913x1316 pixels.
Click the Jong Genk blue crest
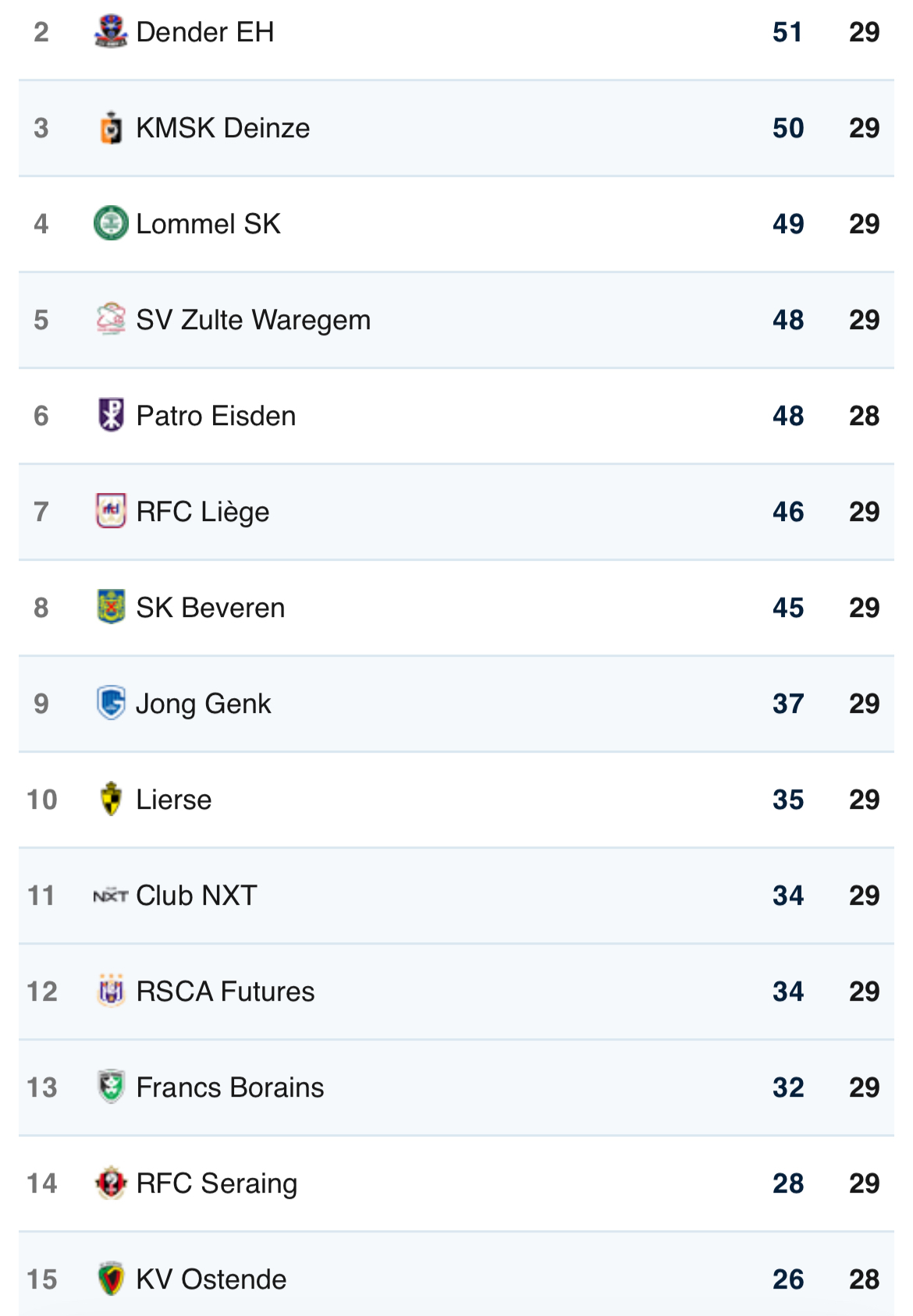click(x=111, y=704)
